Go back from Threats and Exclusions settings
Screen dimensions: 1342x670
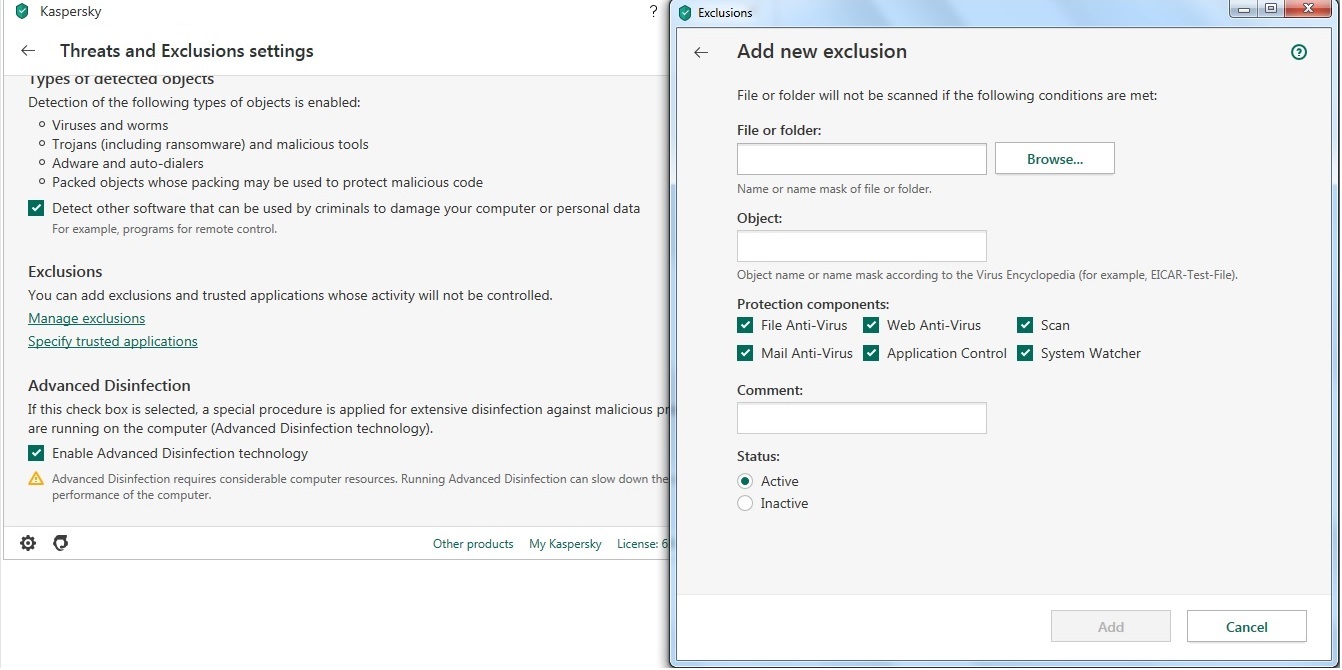pos(28,51)
